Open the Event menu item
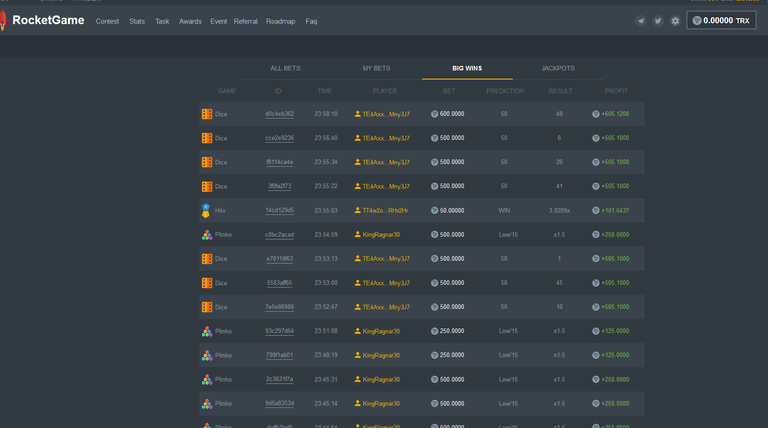The height and width of the screenshot is (428, 768). point(218,22)
